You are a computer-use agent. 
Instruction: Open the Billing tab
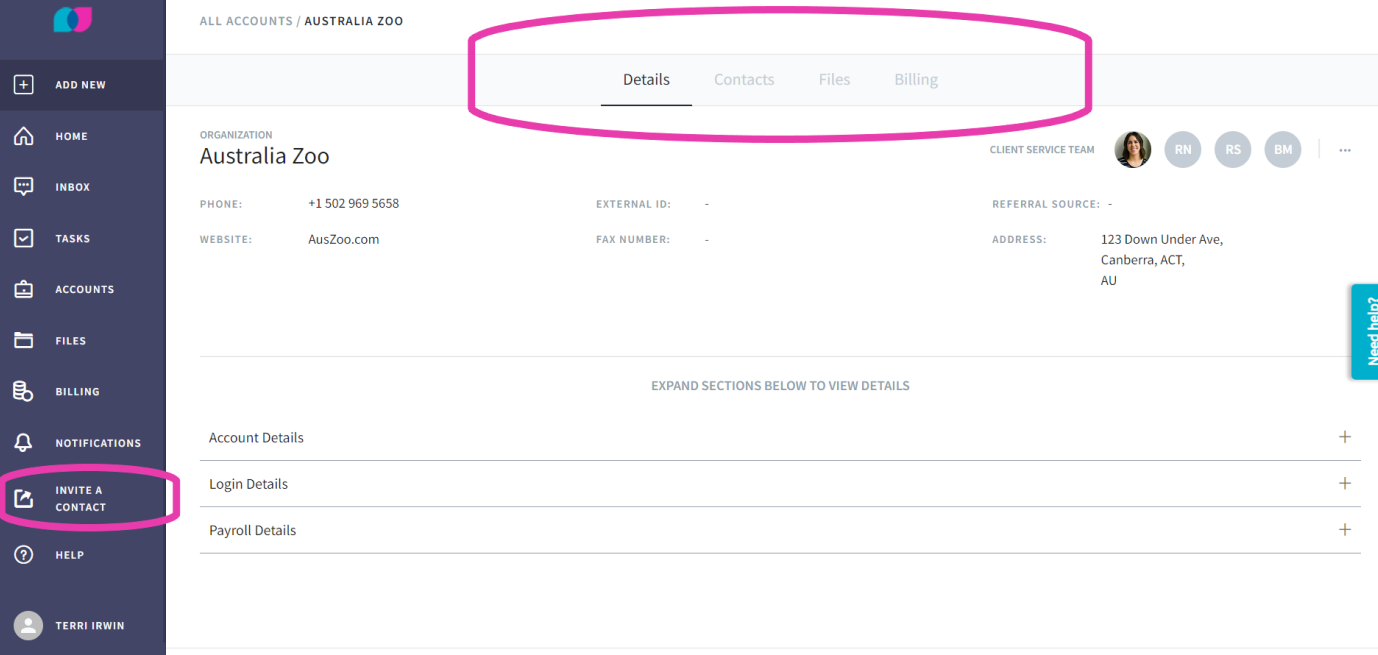click(x=916, y=80)
